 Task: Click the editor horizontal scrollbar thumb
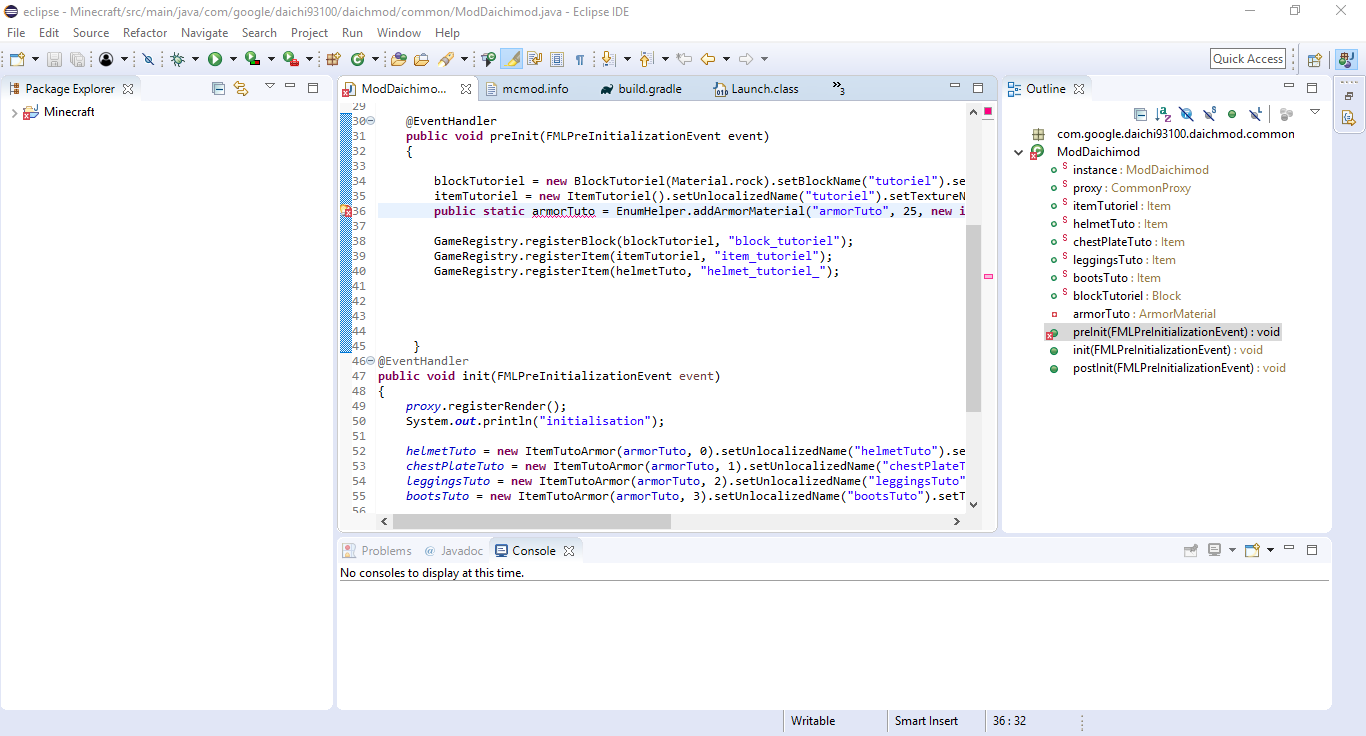pos(531,521)
